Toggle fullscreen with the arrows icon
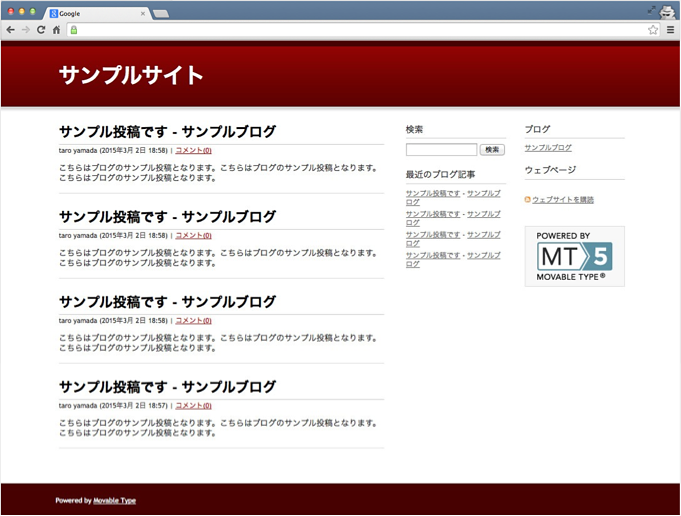Image resolution: width=681 pixels, height=516 pixels. (x=651, y=10)
